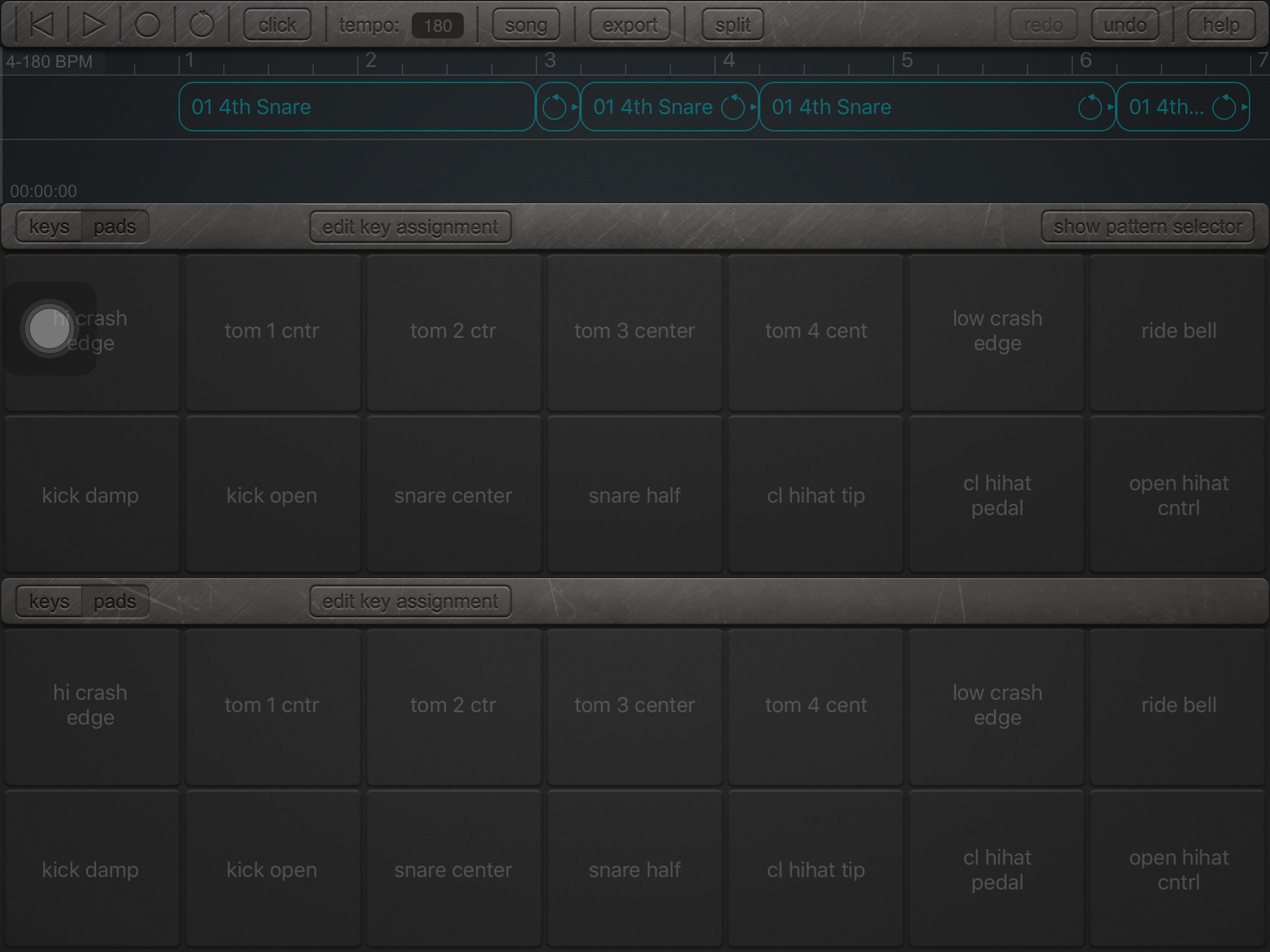Click loop icon on first 4th Snare clip
Image resolution: width=1270 pixels, height=952 pixels.
point(555,107)
